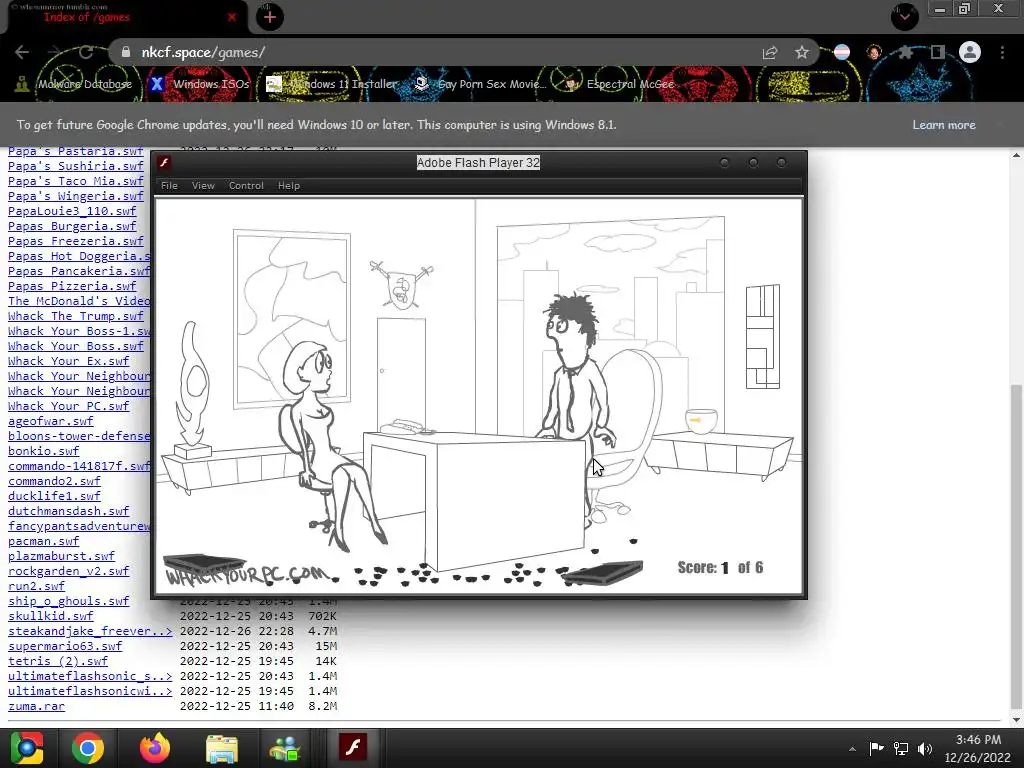Expand the tab search dropdown arrow
1024x768 pixels.
904,16
